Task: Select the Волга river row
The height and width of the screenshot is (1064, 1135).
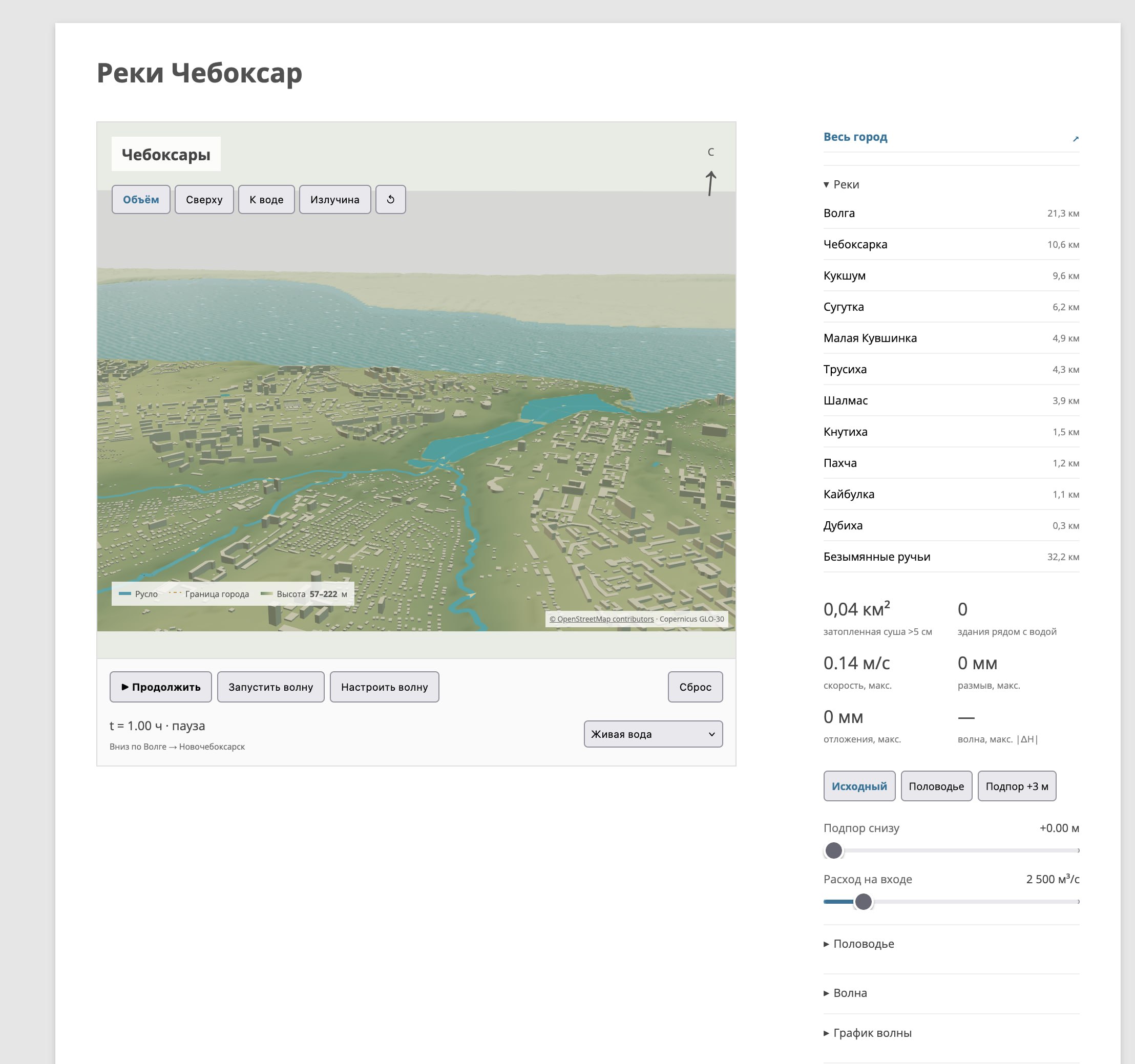Action: coord(951,213)
